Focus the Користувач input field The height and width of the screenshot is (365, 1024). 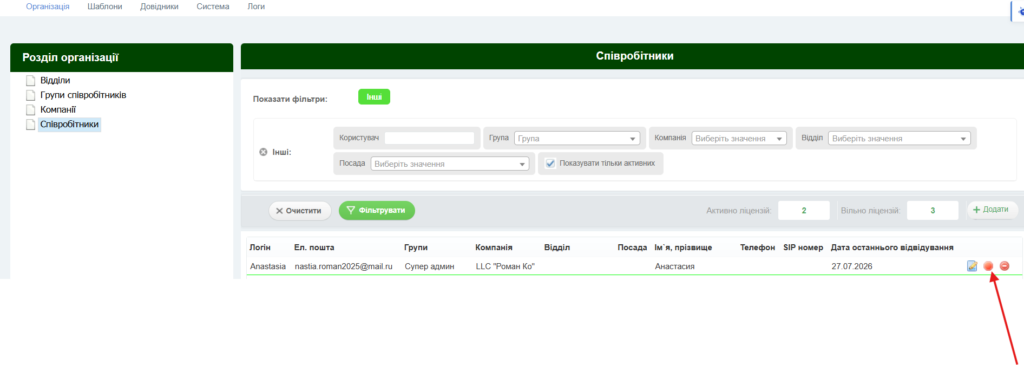(x=430, y=139)
